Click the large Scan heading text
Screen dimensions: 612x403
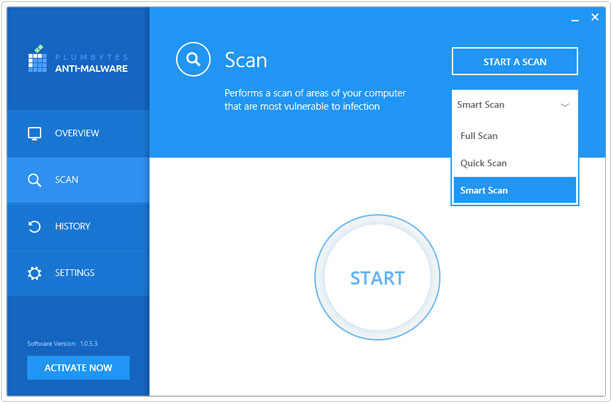point(246,60)
